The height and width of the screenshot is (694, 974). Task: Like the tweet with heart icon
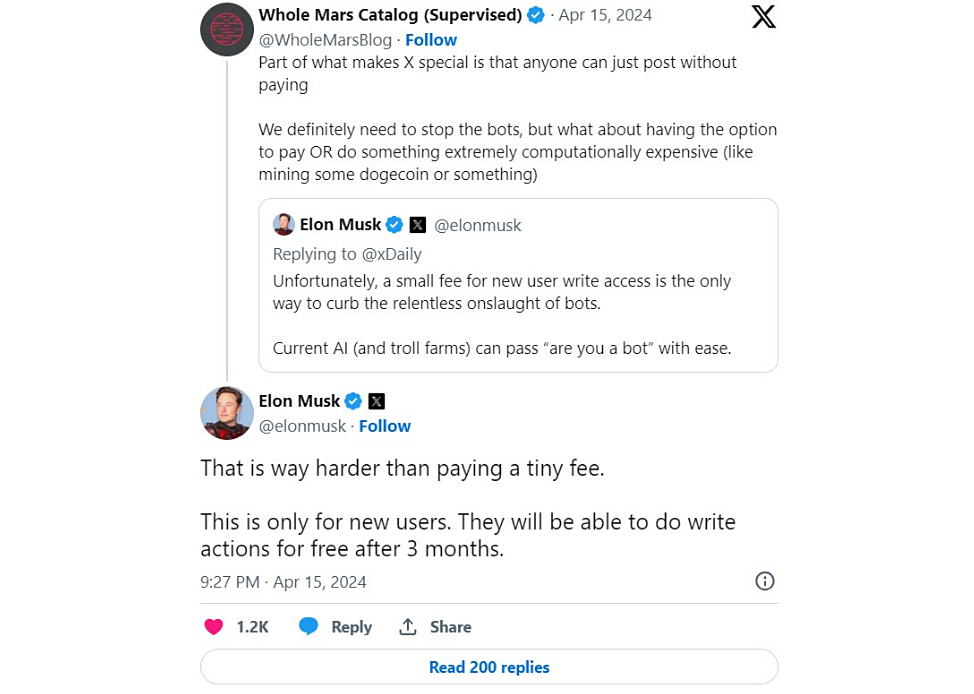coord(213,627)
